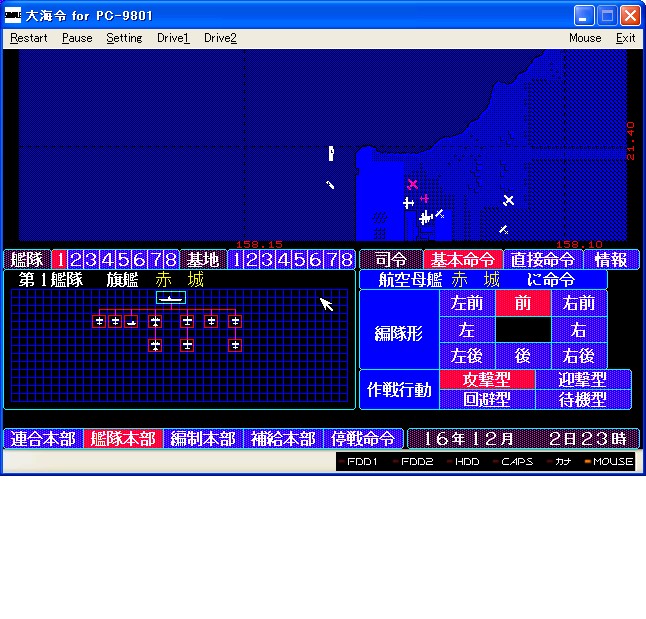Select the leftmost ship in the formation's upper row
This screenshot has height=619, width=646.
point(99,321)
